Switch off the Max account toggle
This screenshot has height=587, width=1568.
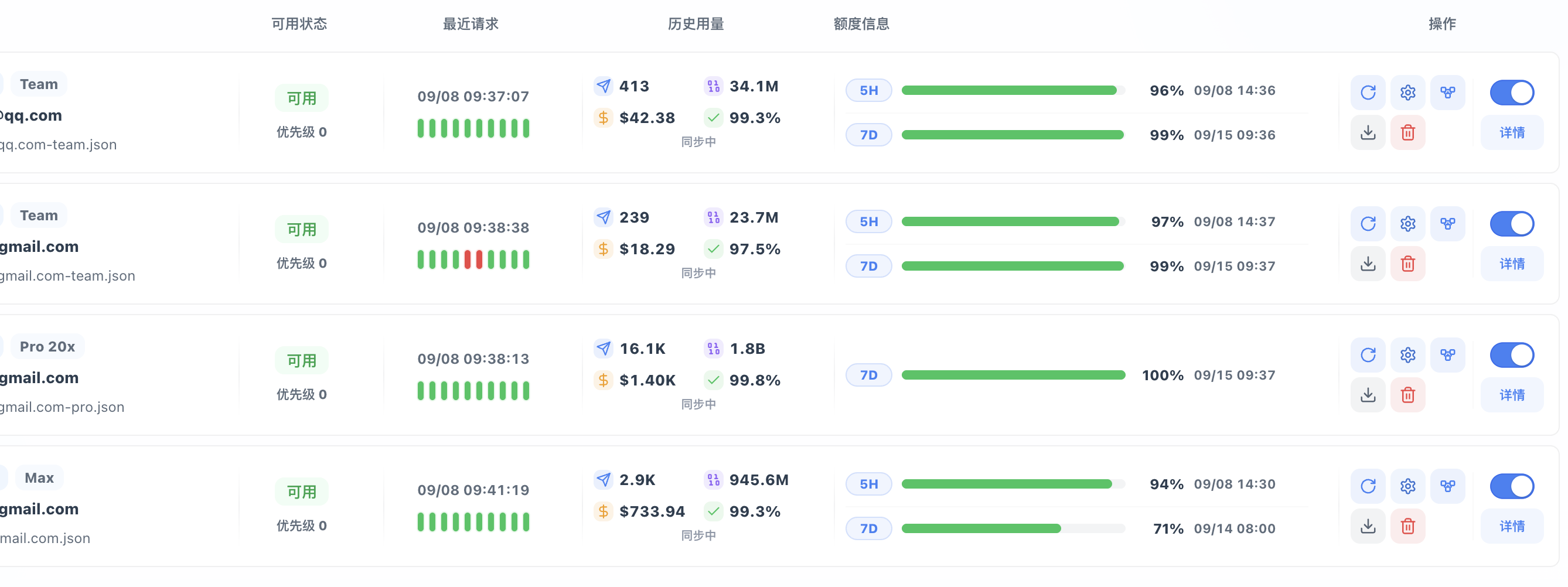1511,487
